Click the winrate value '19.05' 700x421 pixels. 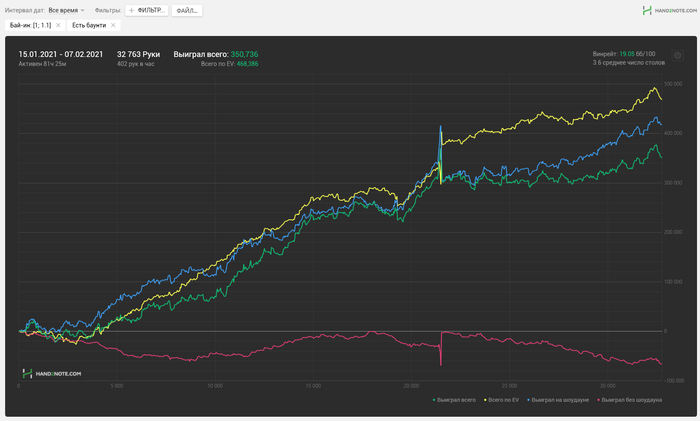[627, 54]
